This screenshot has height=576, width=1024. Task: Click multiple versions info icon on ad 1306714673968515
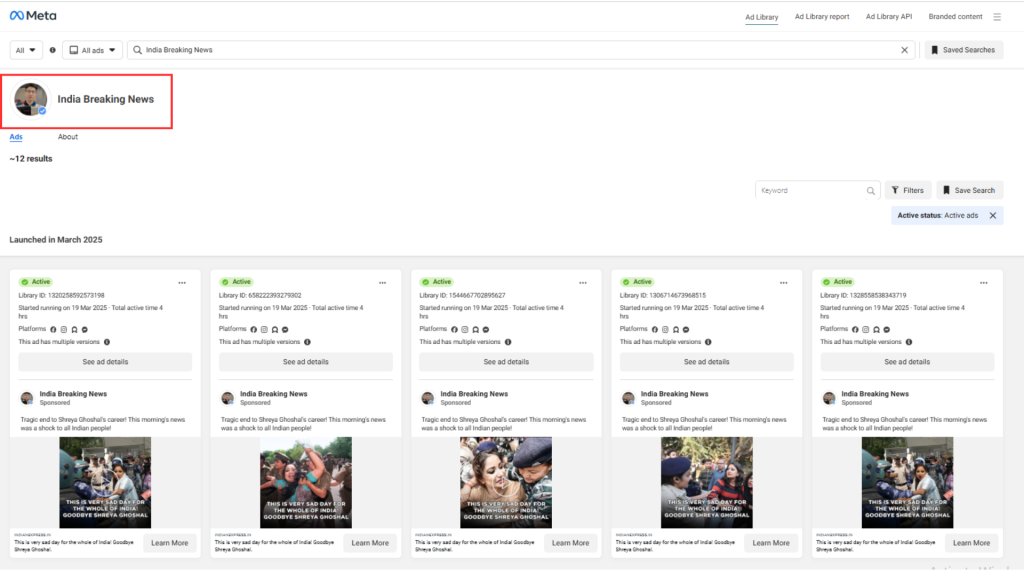(708, 342)
